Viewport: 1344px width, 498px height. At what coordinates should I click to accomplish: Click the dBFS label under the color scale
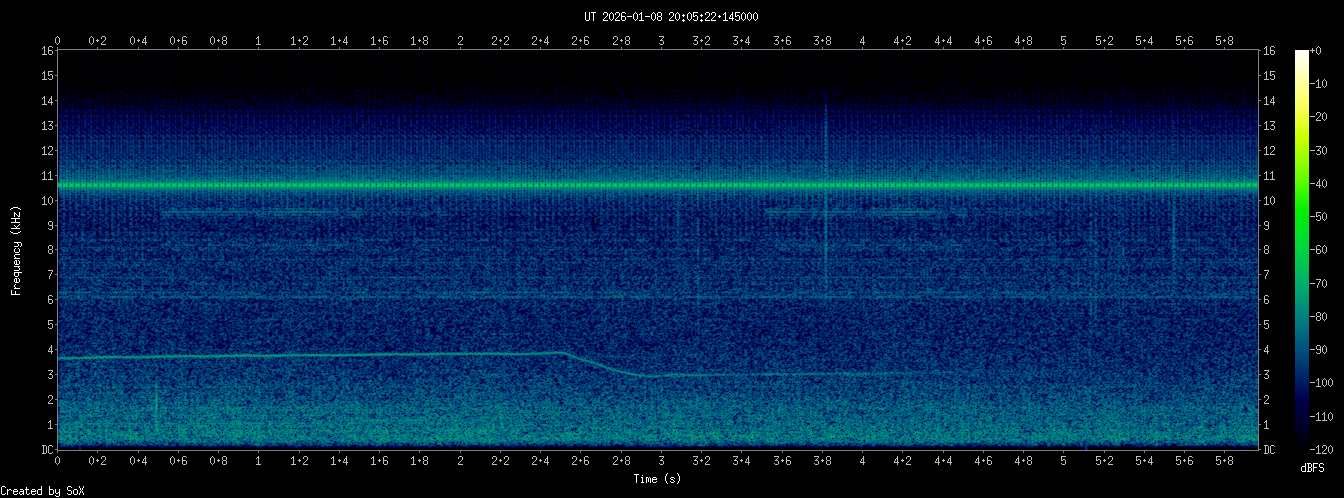tap(1314, 467)
